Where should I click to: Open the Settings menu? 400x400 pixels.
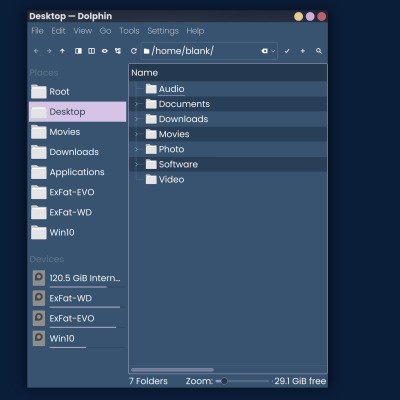163,31
